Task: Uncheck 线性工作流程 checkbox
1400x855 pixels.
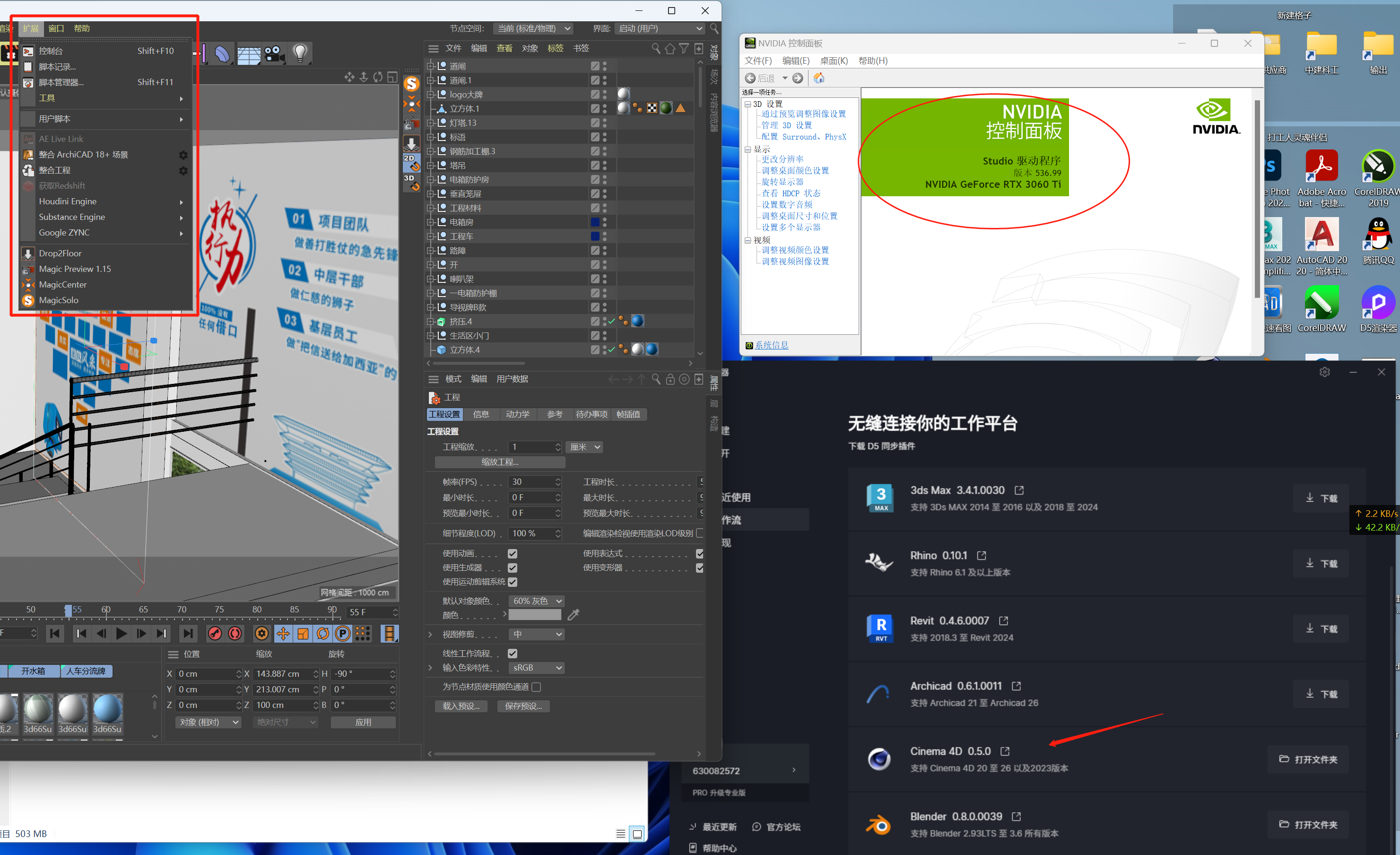Action: click(x=513, y=654)
